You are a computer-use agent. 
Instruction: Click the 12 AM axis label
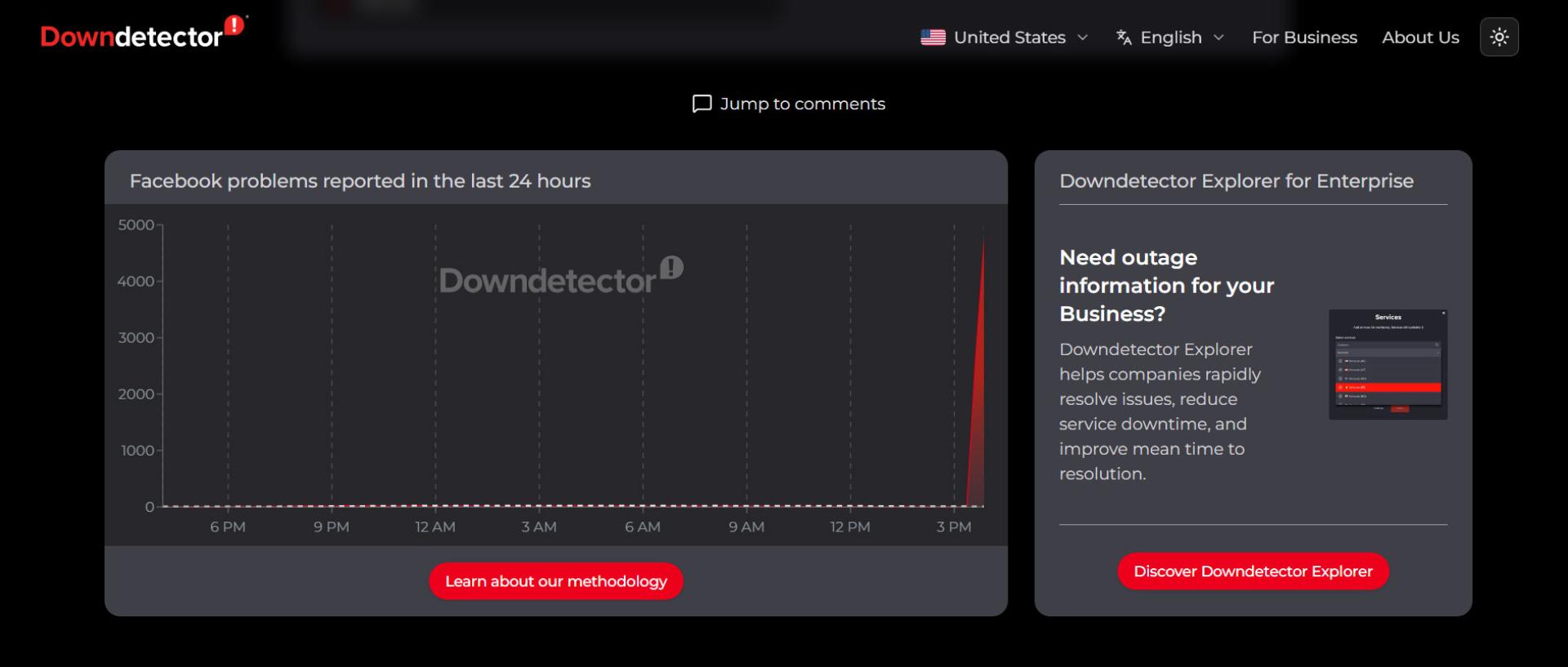435,527
